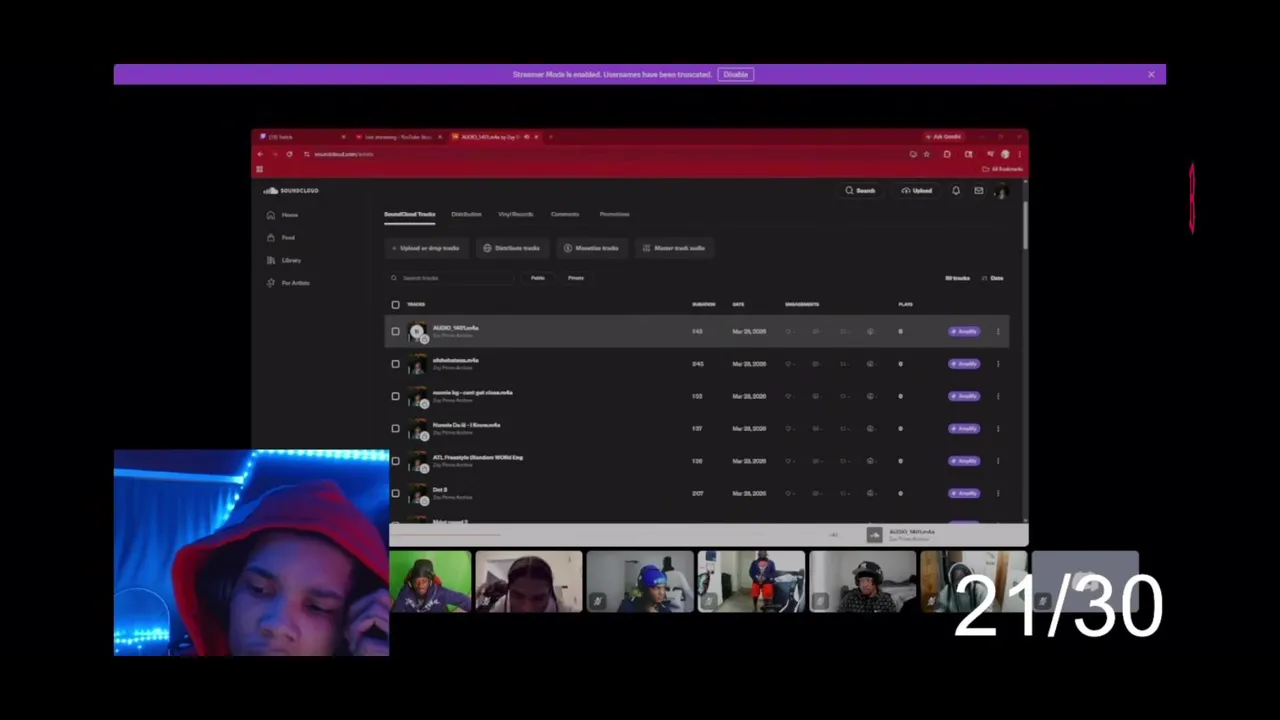Switch to the Vinyl Records tab

click(x=516, y=214)
